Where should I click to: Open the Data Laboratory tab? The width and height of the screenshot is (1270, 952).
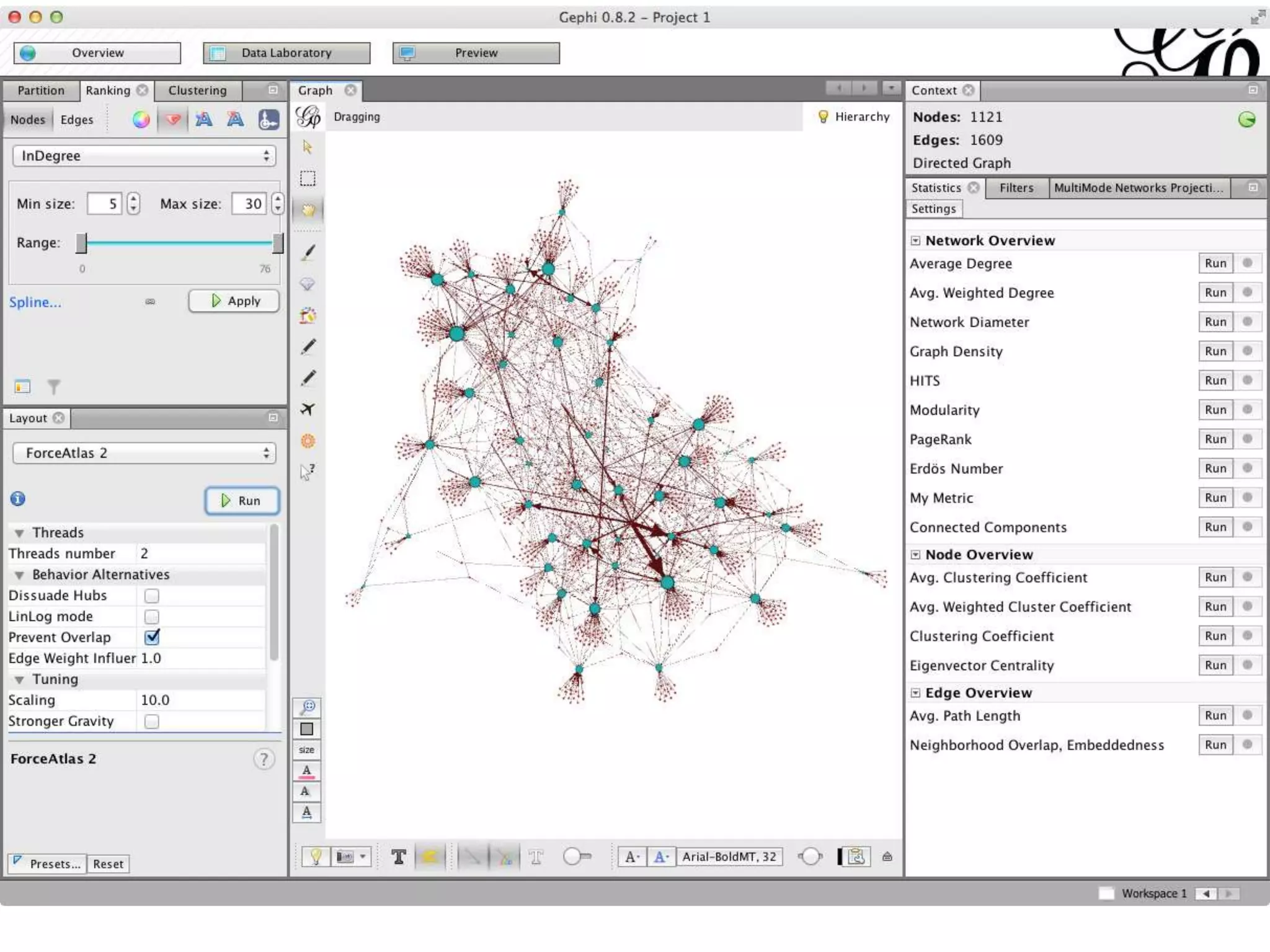point(286,53)
